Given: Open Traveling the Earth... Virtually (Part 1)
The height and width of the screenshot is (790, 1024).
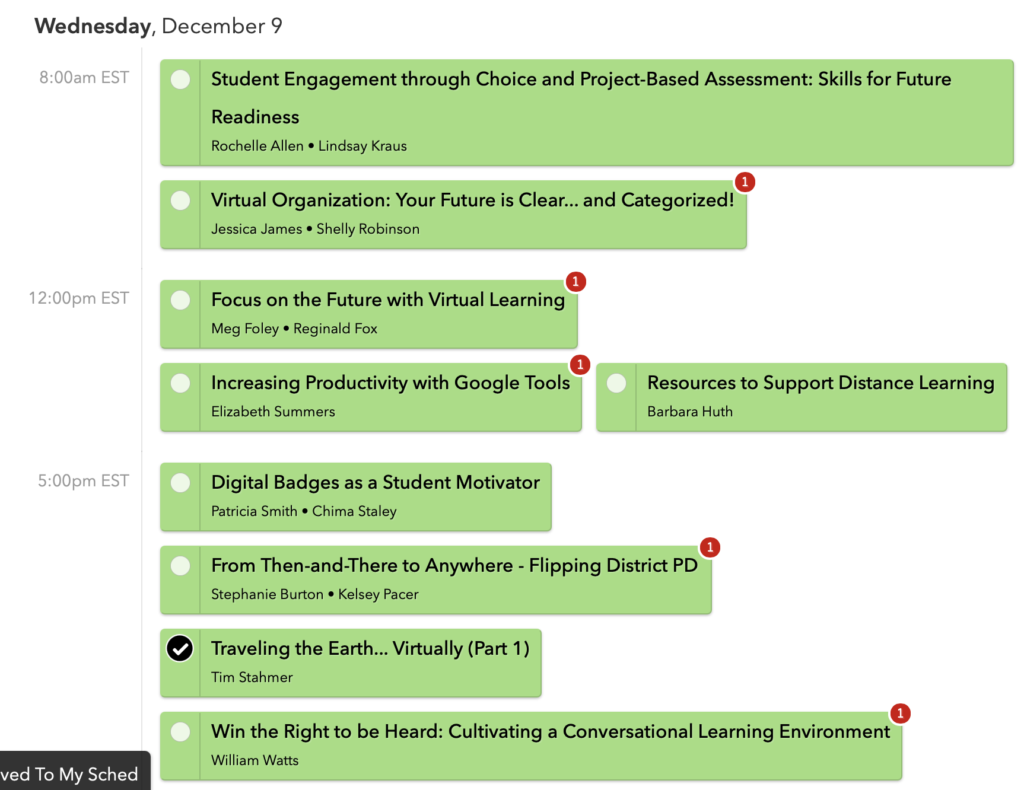Looking at the screenshot, I should click(370, 648).
